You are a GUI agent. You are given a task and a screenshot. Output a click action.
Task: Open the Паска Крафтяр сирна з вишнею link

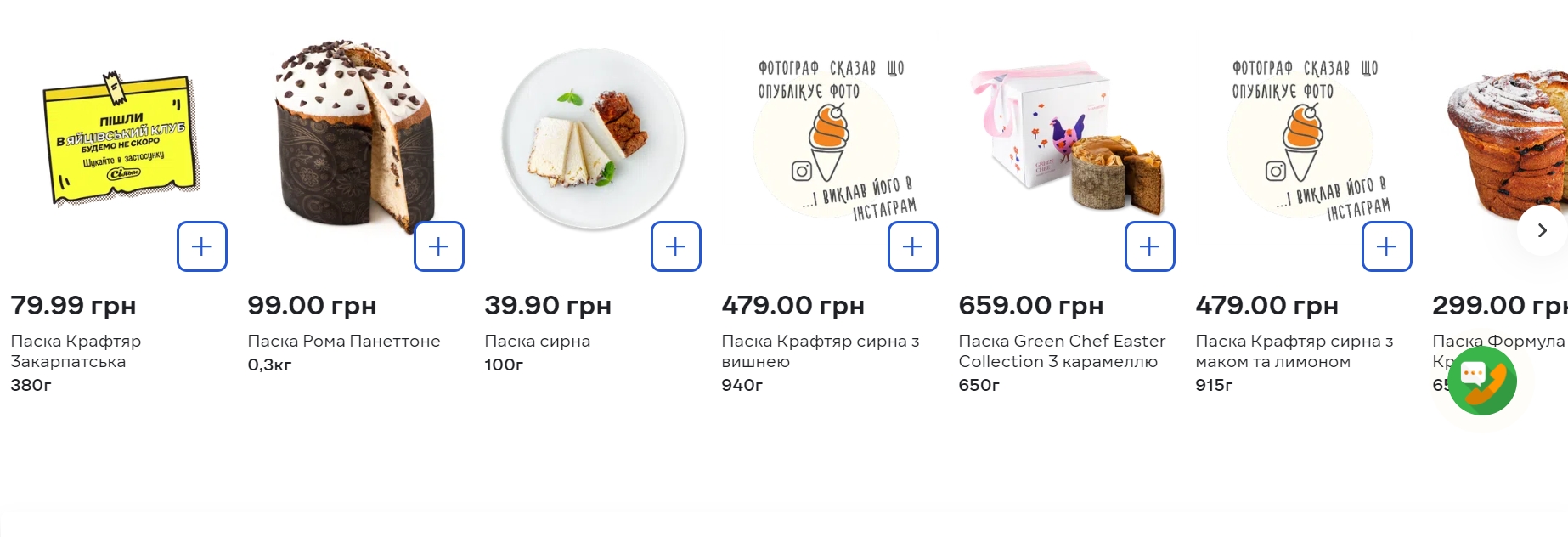[x=820, y=351]
